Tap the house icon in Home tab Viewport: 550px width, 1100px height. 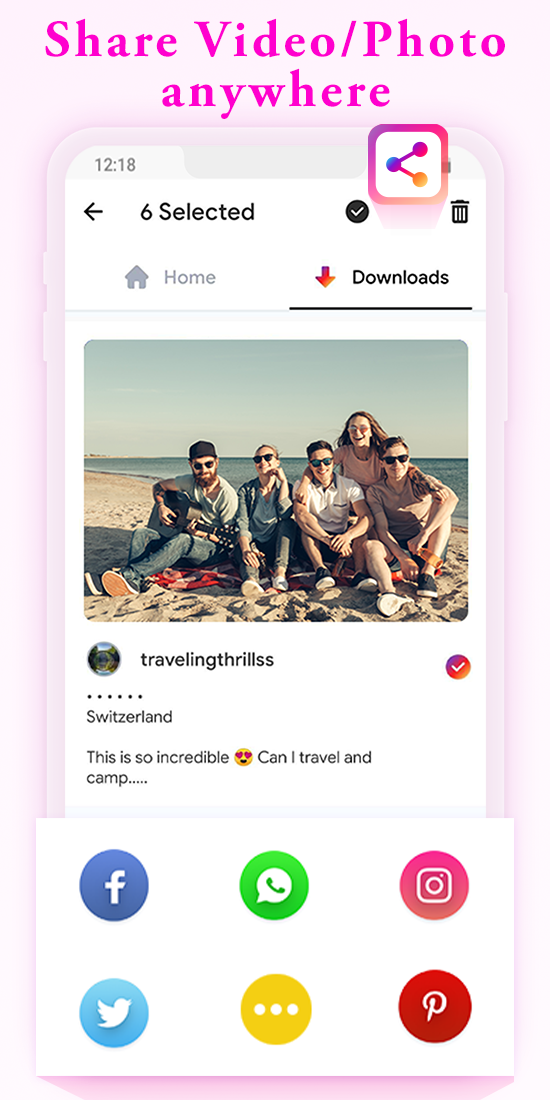tap(137, 278)
